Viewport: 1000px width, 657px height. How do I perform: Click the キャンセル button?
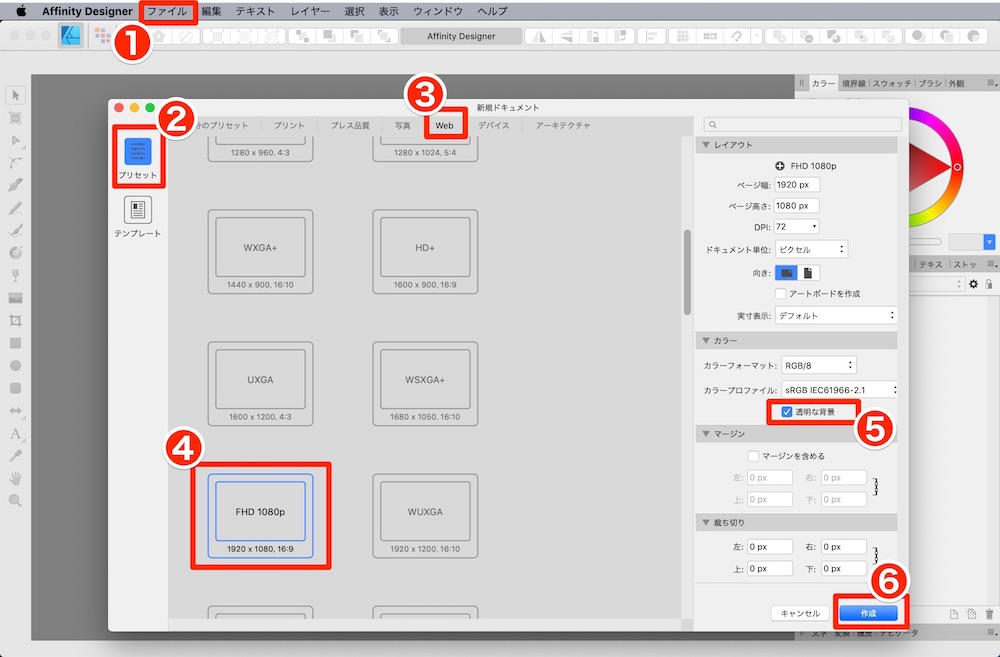tap(800, 614)
